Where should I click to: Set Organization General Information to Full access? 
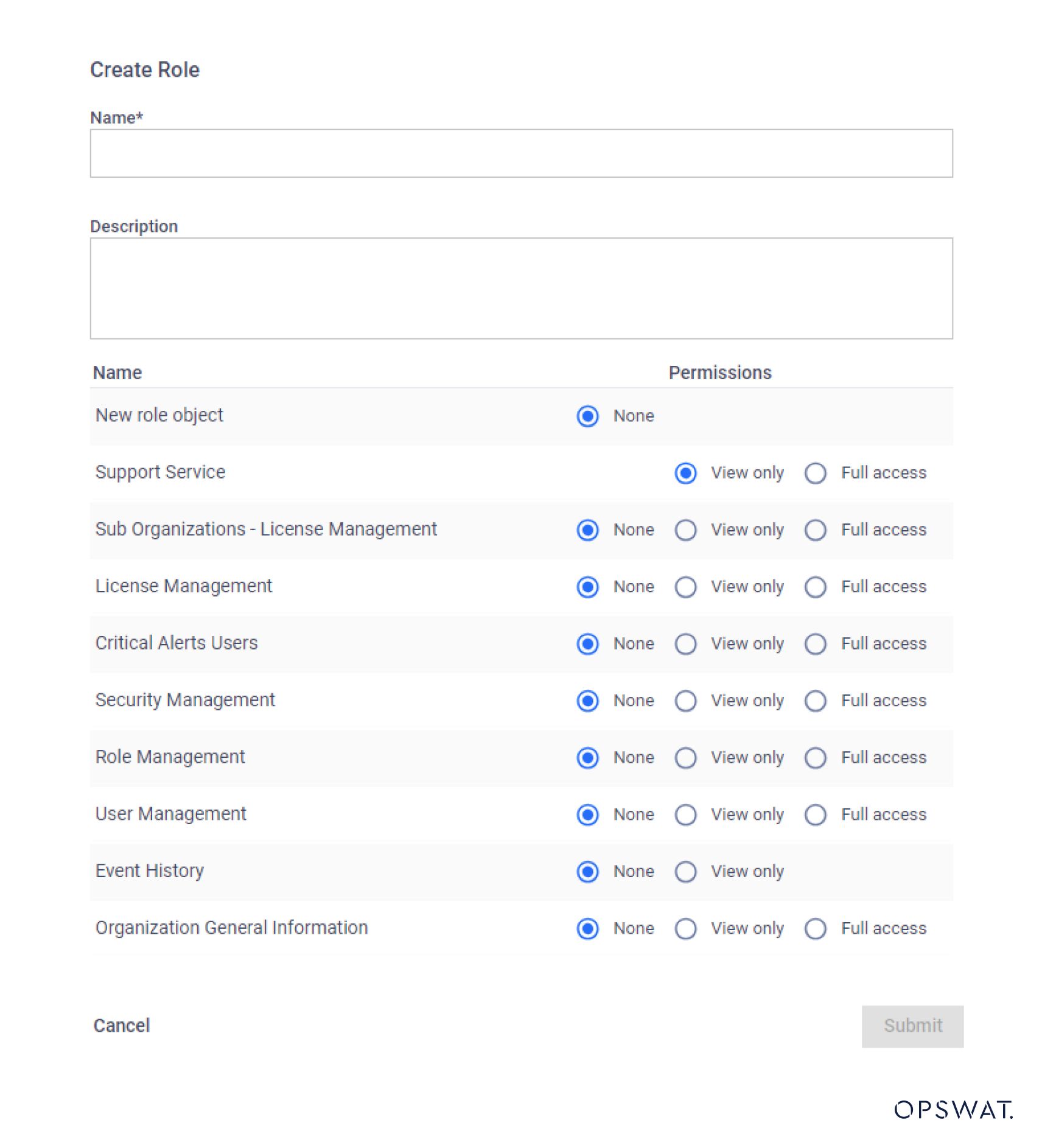click(815, 929)
